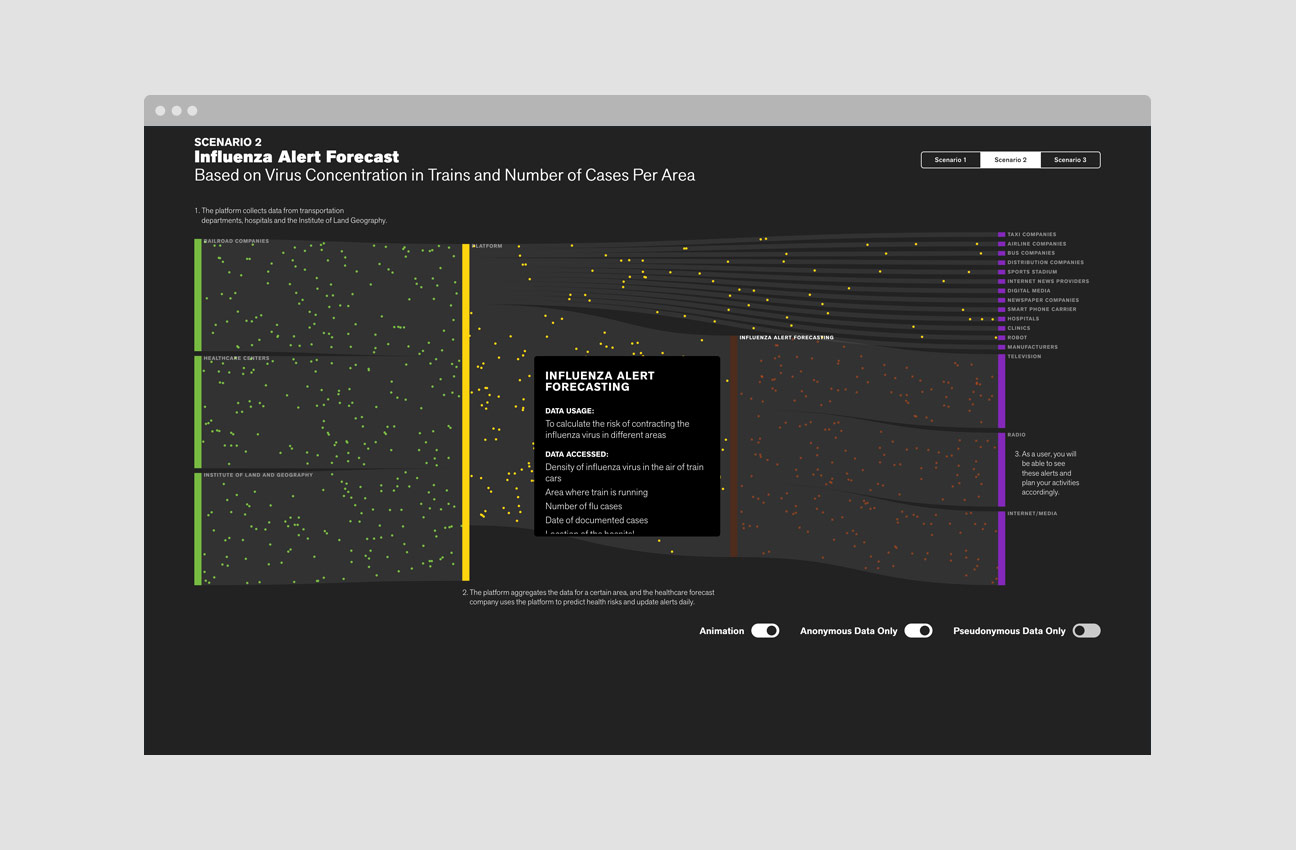Select the Taxi Companies node marker
The width and height of the screenshot is (1296, 850).
(1001, 235)
